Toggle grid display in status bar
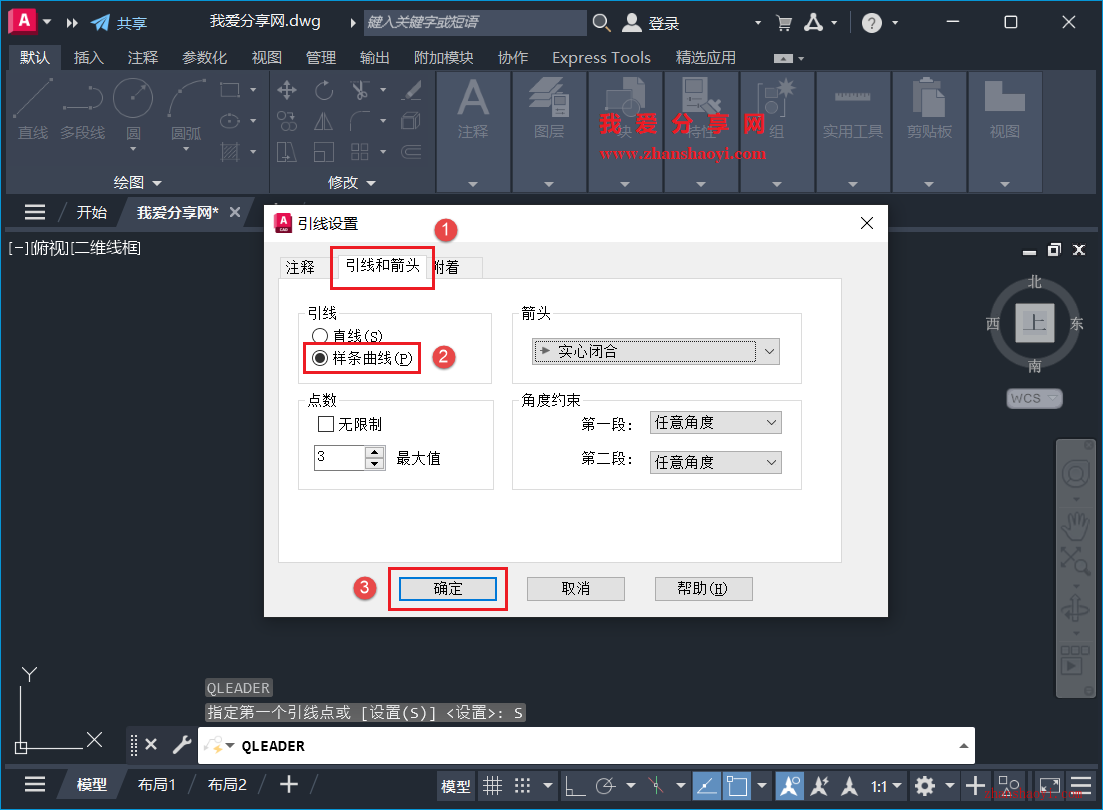1103x810 pixels. (492, 786)
